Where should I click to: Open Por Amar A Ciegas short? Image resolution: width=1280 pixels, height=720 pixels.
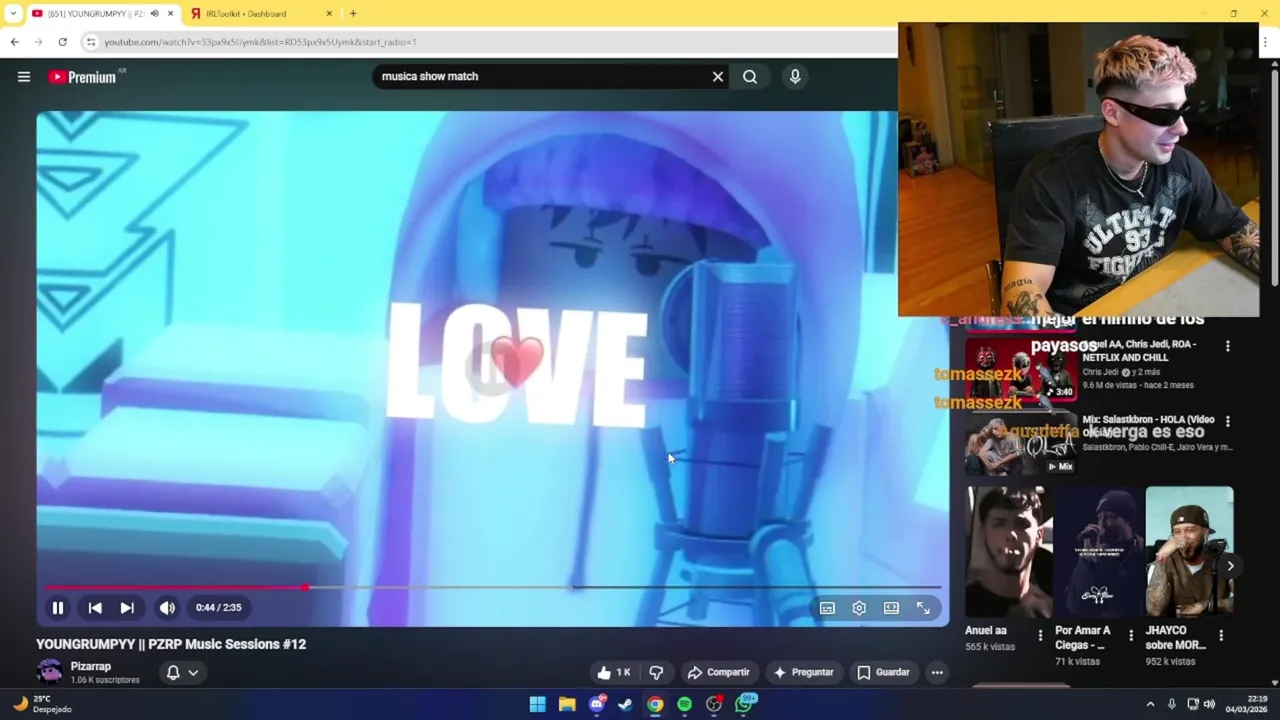coord(1099,551)
